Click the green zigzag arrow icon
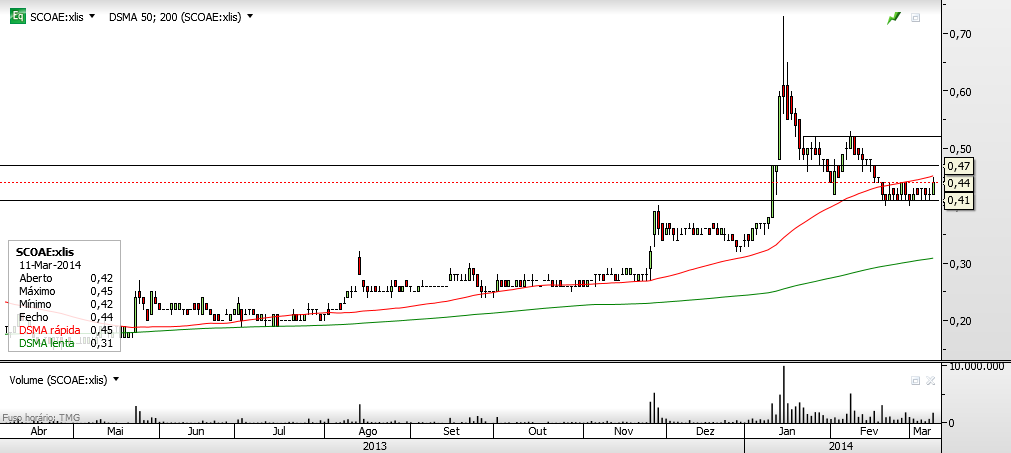This screenshot has height=453, width=1011. pos(893,18)
